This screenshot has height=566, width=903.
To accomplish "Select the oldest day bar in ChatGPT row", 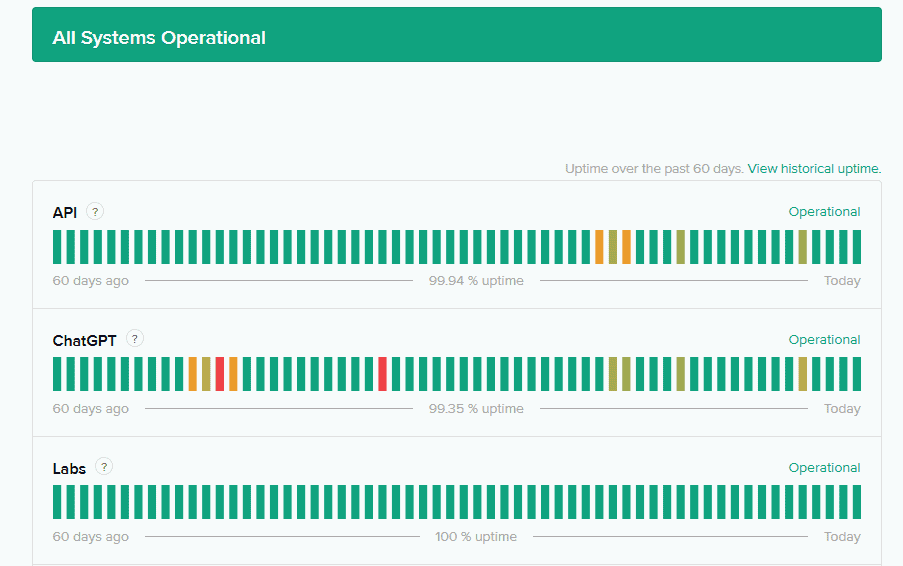I will pyautogui.click(x=57, y=374).
